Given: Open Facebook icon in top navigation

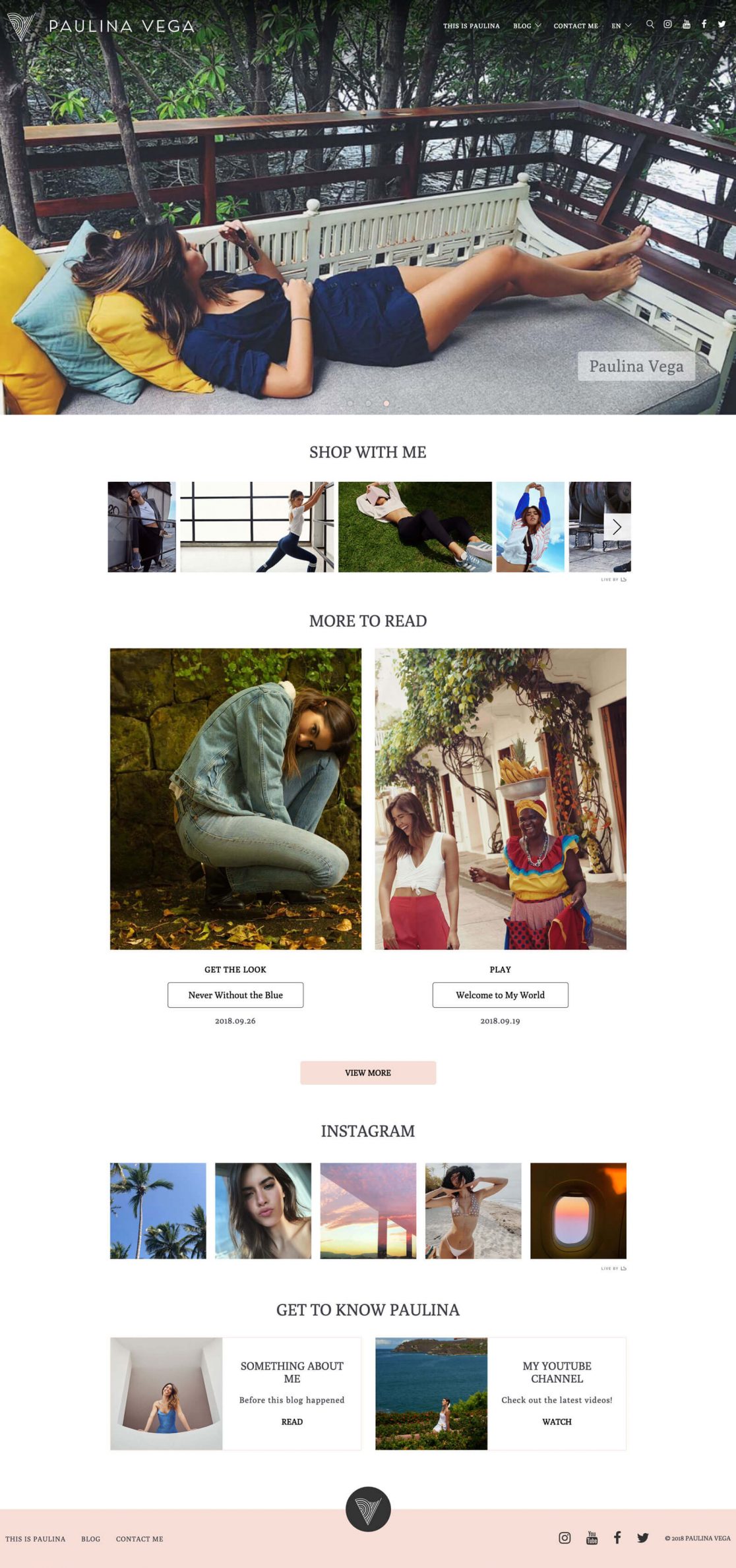Looking at the screenshot, I should (704, 24).
